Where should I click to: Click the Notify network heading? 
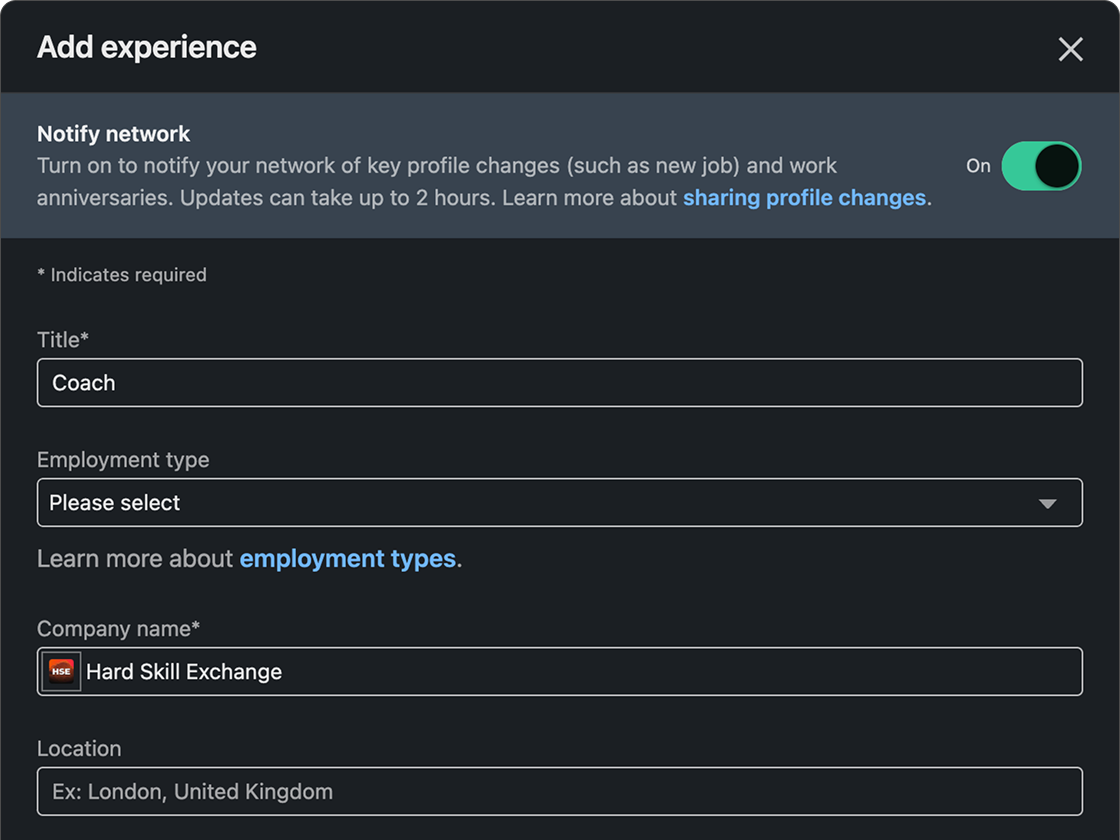(x=113, y=134)
